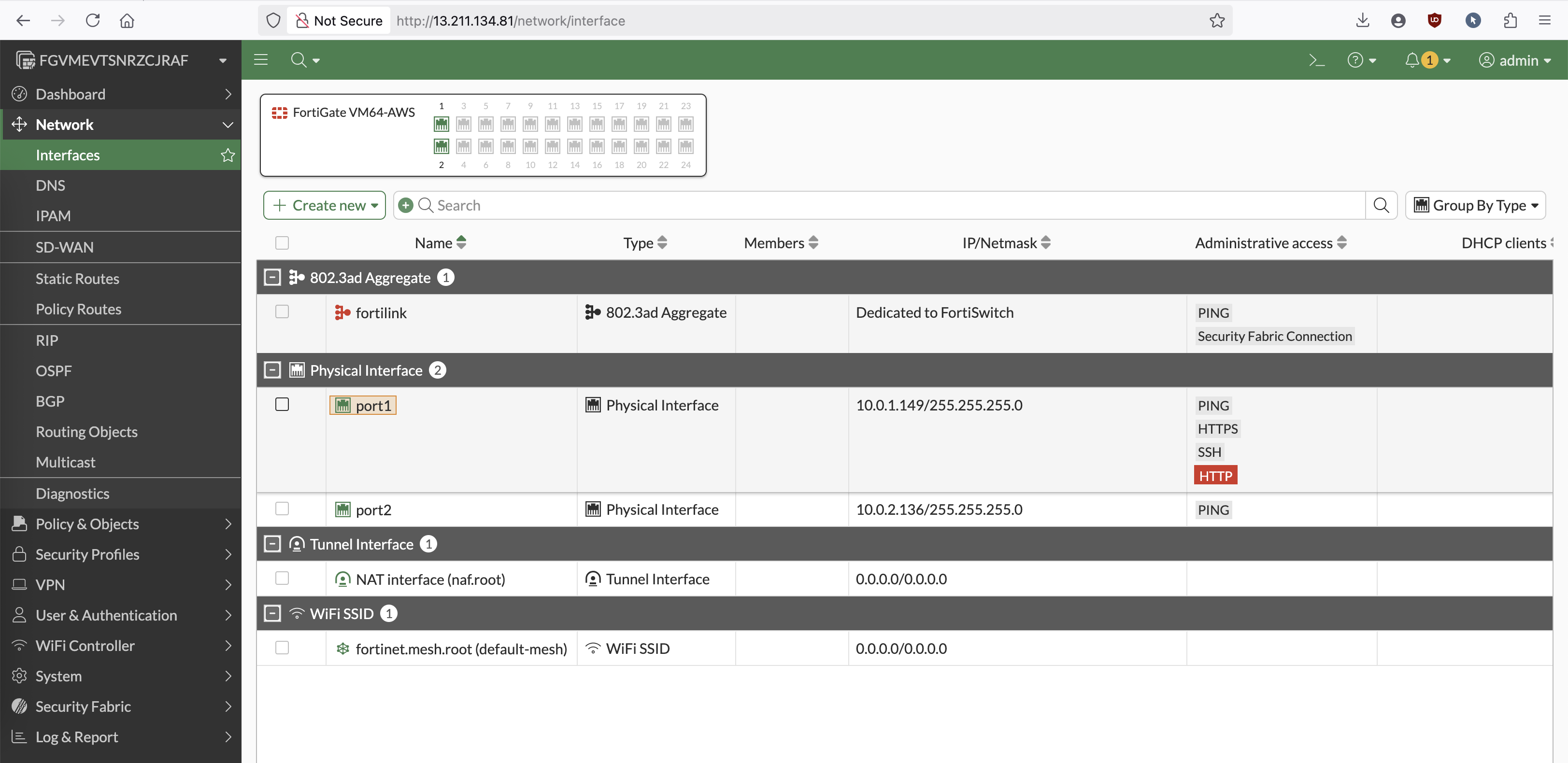Toggle the hamburger sidebar menu icon
Viewport: 1568px width, 763px height.
pyautogui.click(x=261, y=59)
